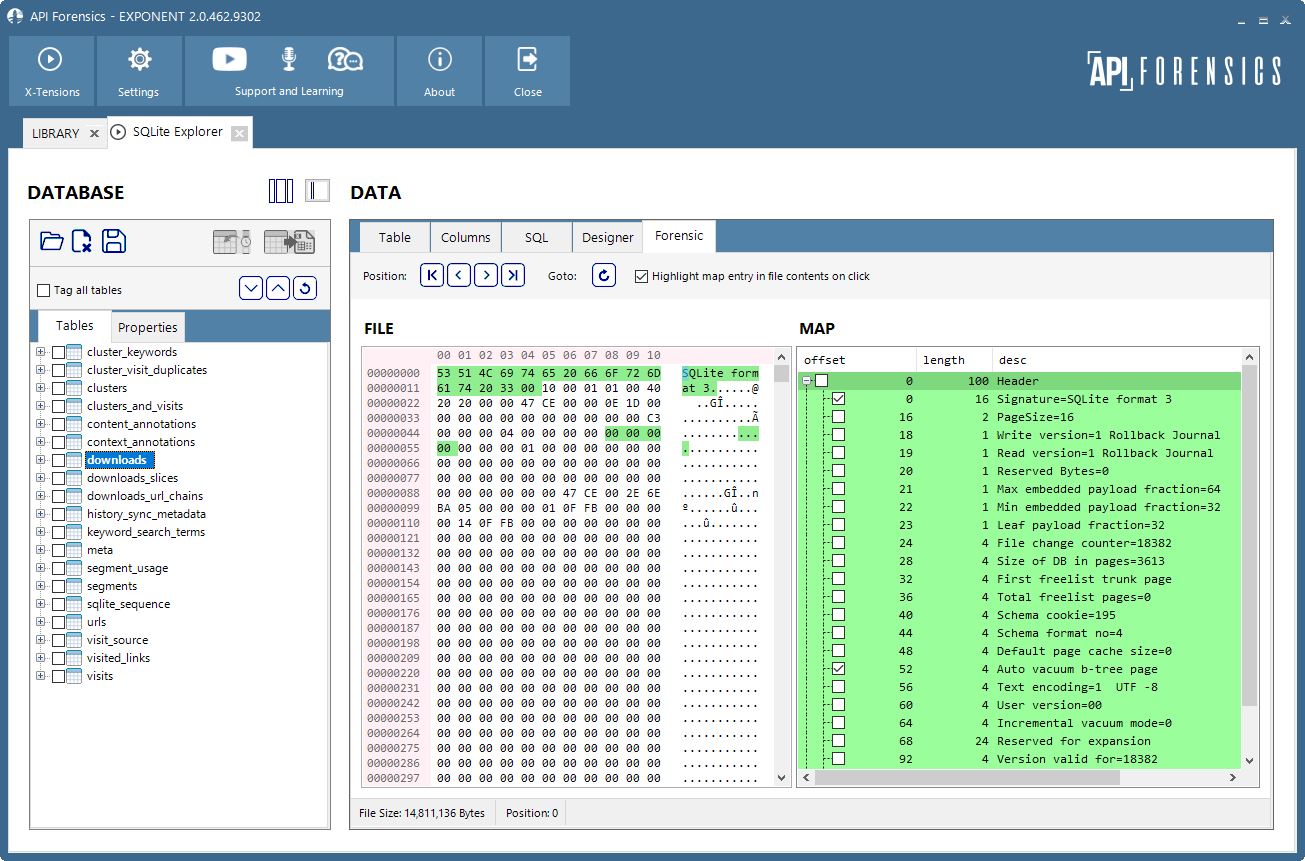Sort MAP by the desc column header

tap(1117, 360)
